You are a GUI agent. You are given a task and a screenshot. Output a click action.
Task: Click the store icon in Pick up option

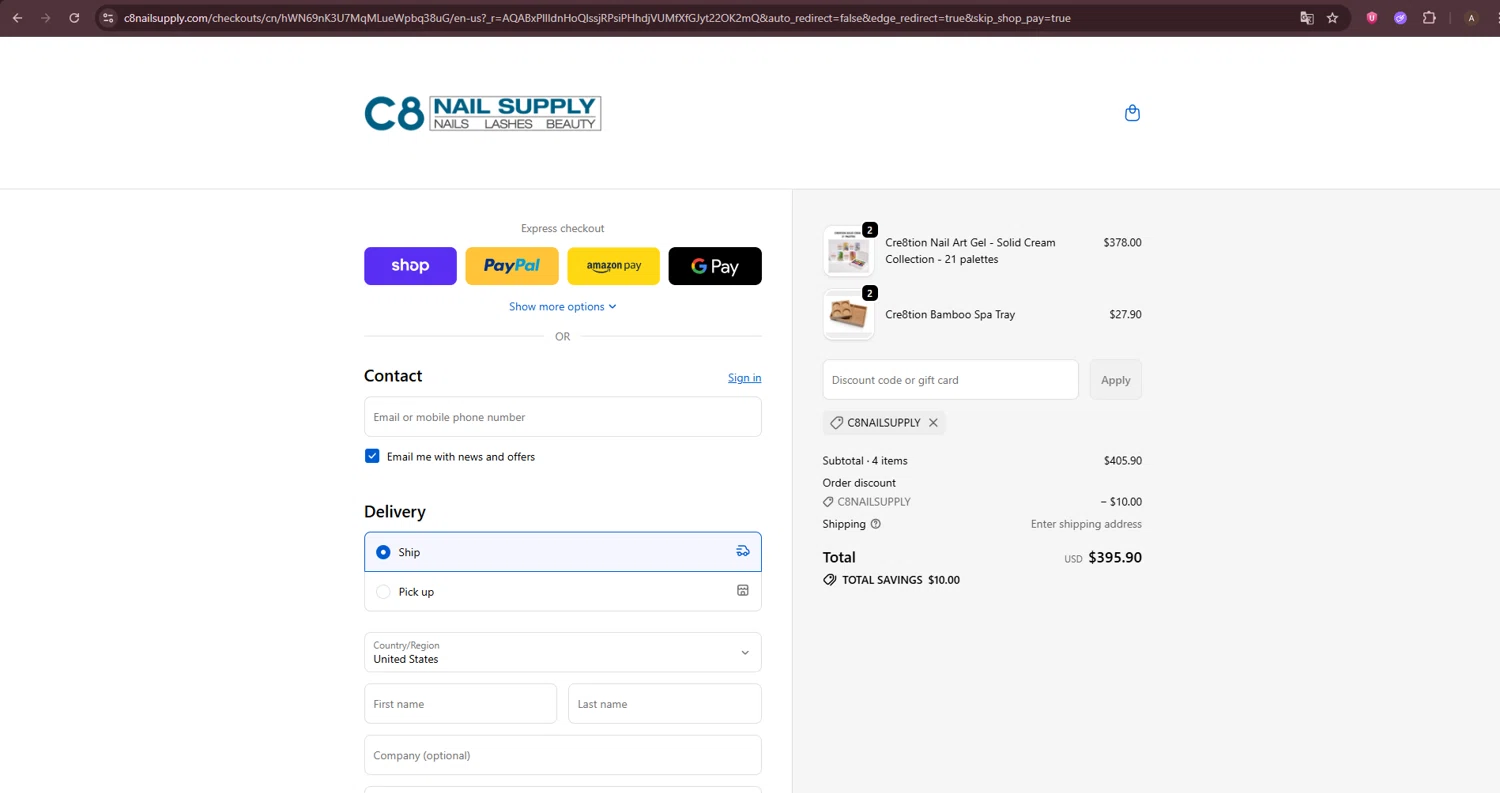[743, 591]
